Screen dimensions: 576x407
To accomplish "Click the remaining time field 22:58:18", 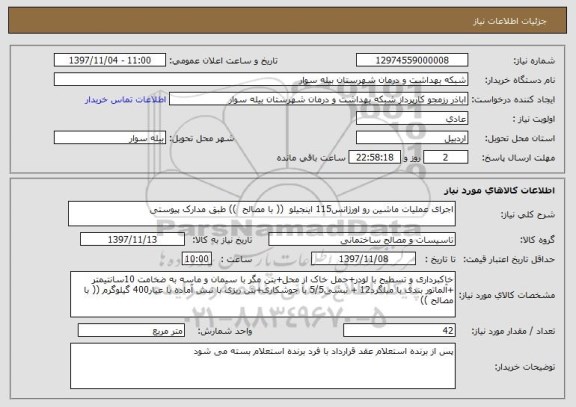I will 374,157.
